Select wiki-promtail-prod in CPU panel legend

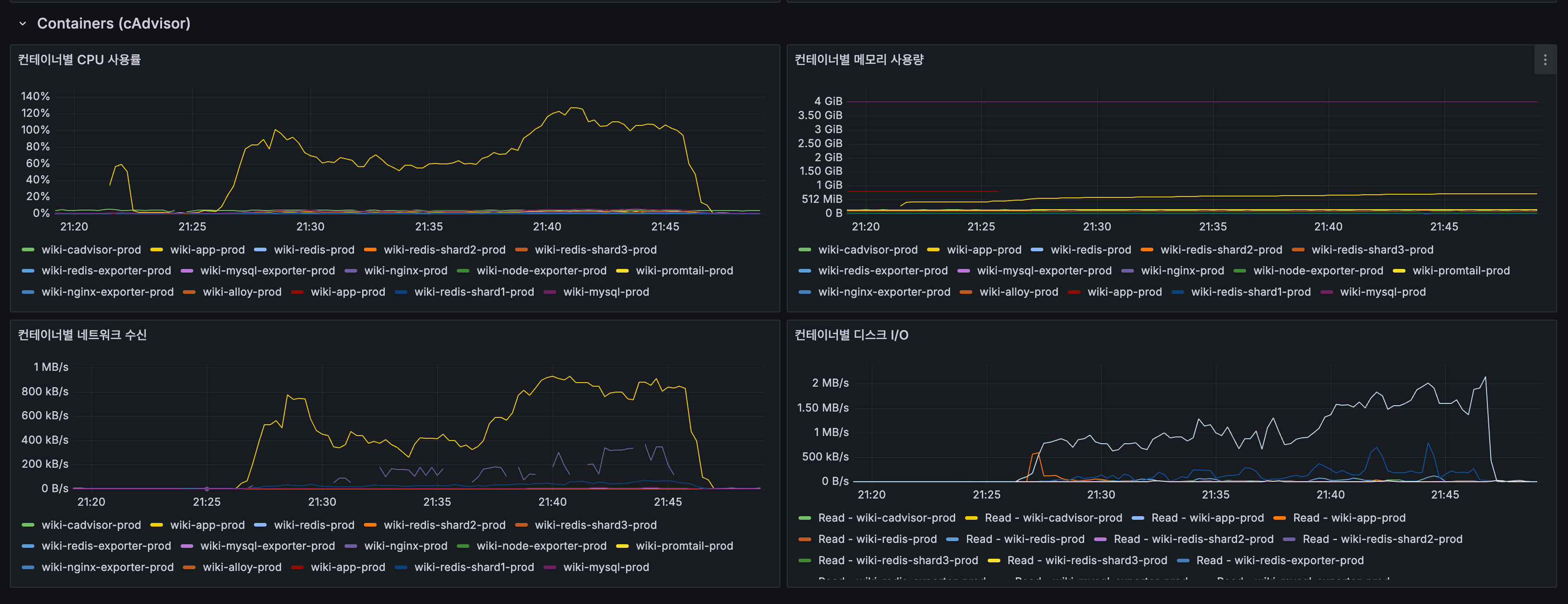pyautogui.click(x=684, y=271)
